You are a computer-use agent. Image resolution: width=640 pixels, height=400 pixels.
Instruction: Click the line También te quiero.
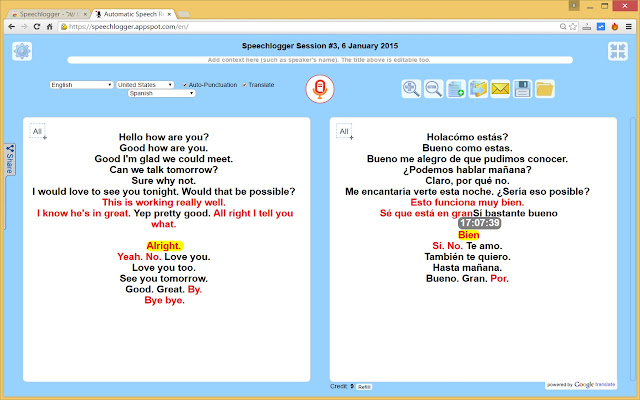coord(467,257)
